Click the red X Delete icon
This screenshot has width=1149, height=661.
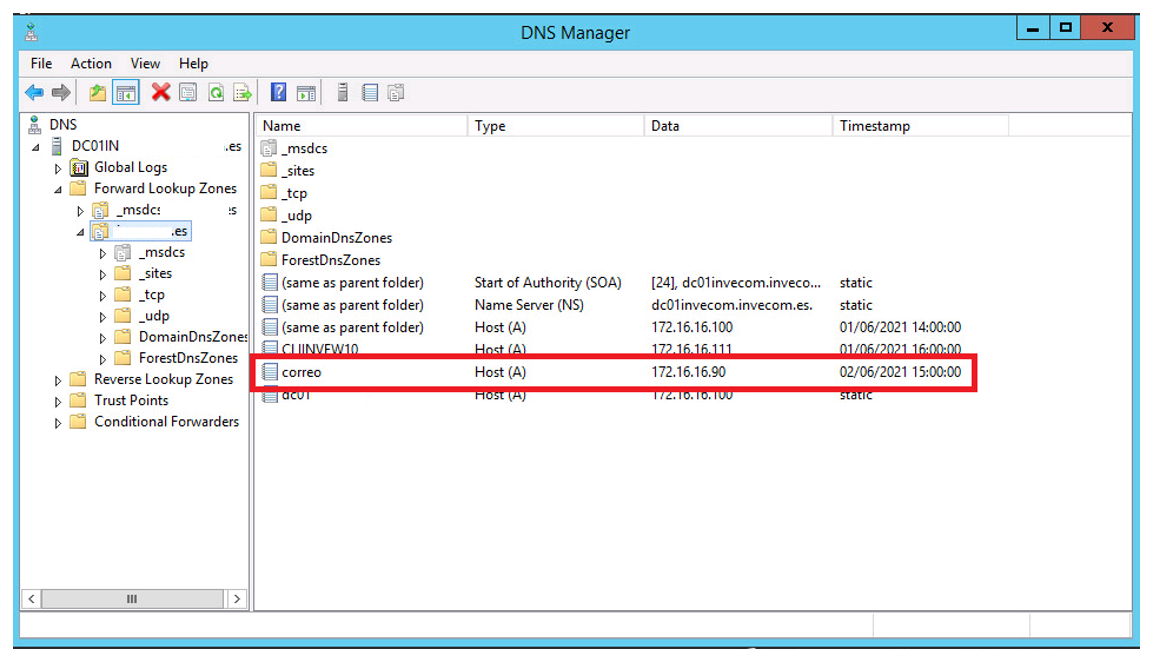[x=160, y=92]
